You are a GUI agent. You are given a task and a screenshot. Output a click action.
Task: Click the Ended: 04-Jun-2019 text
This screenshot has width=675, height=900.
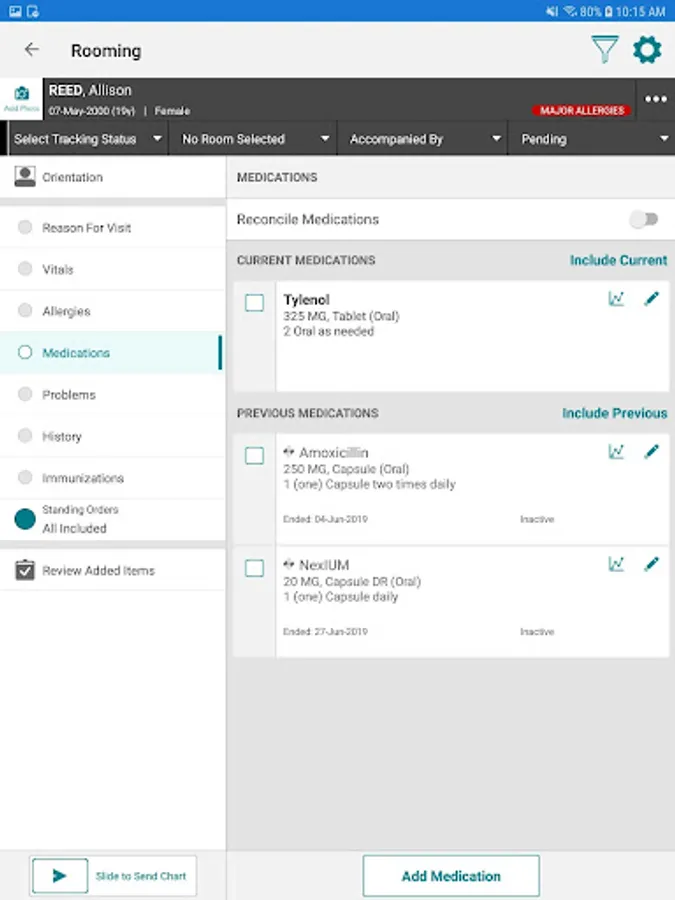pos(325,519)
